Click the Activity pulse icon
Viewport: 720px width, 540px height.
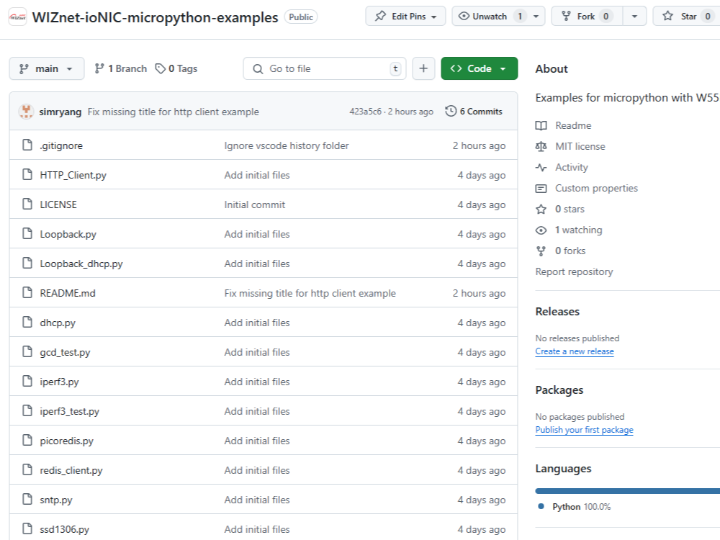(541, 167)
